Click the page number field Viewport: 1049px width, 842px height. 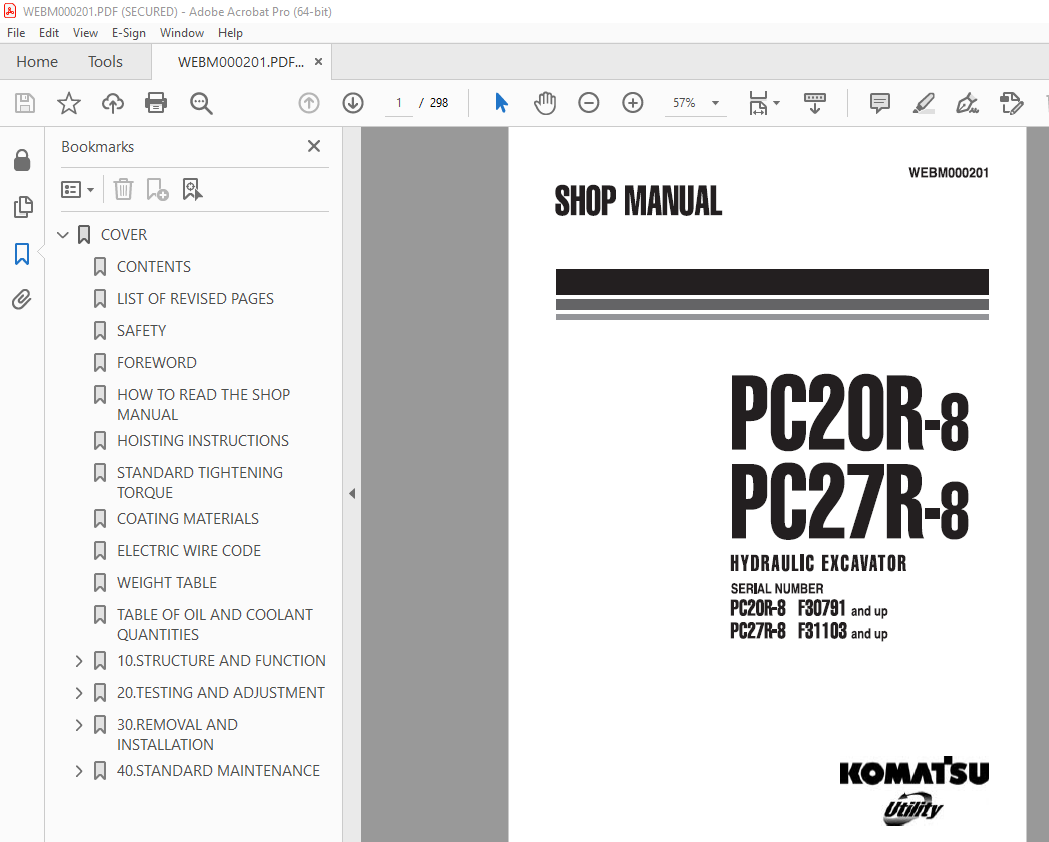click(399, 103)
